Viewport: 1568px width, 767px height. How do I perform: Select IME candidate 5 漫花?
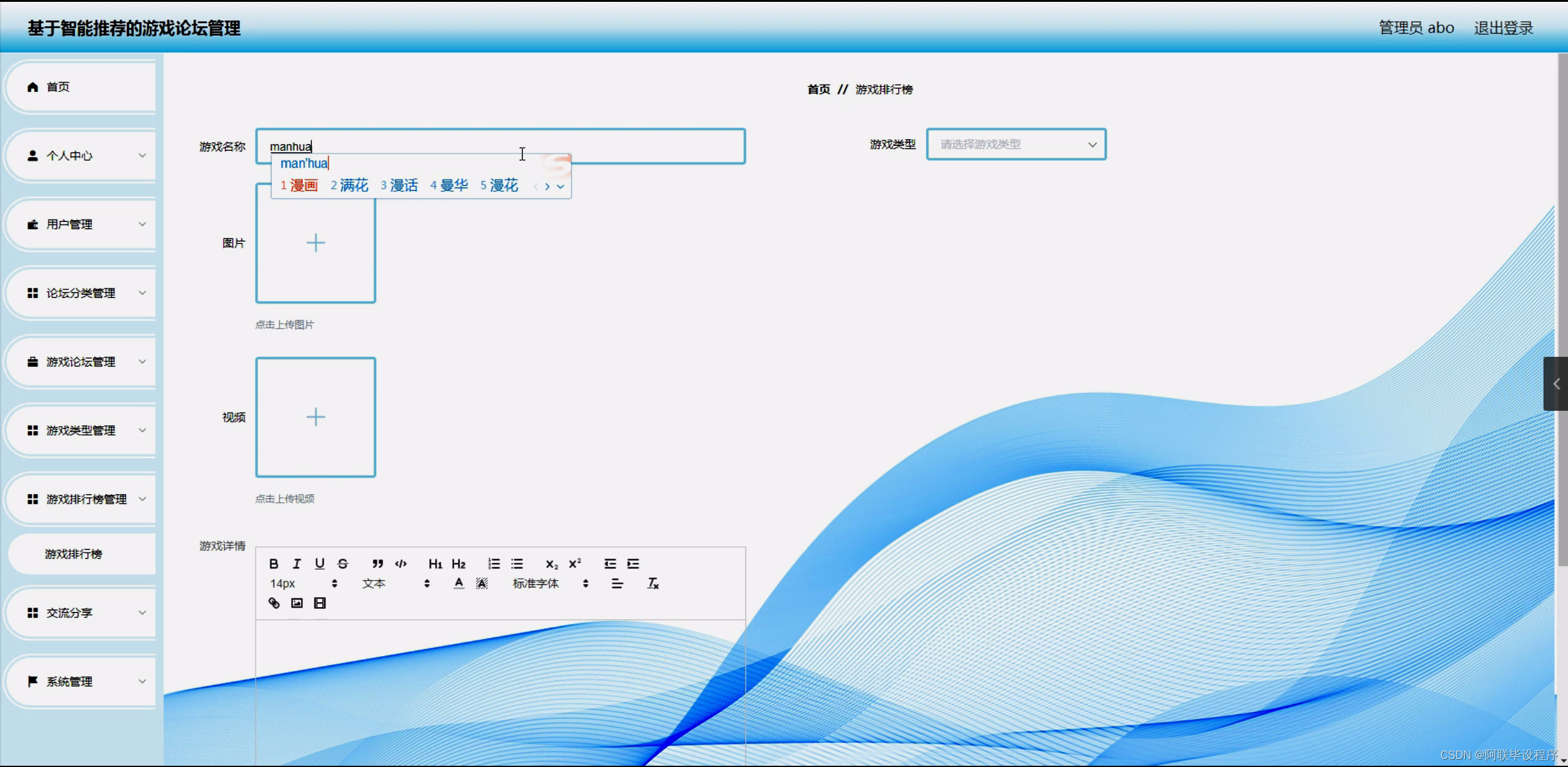499,185
